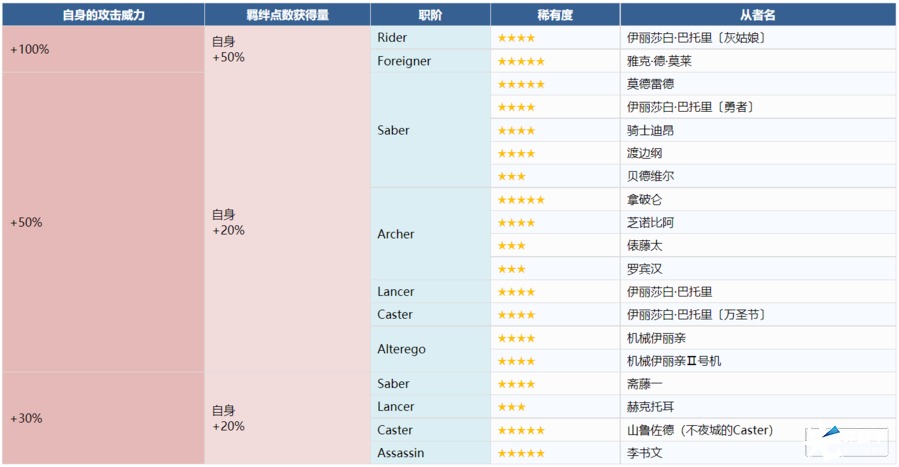Click the 稀有度 column header

[555, 15]
